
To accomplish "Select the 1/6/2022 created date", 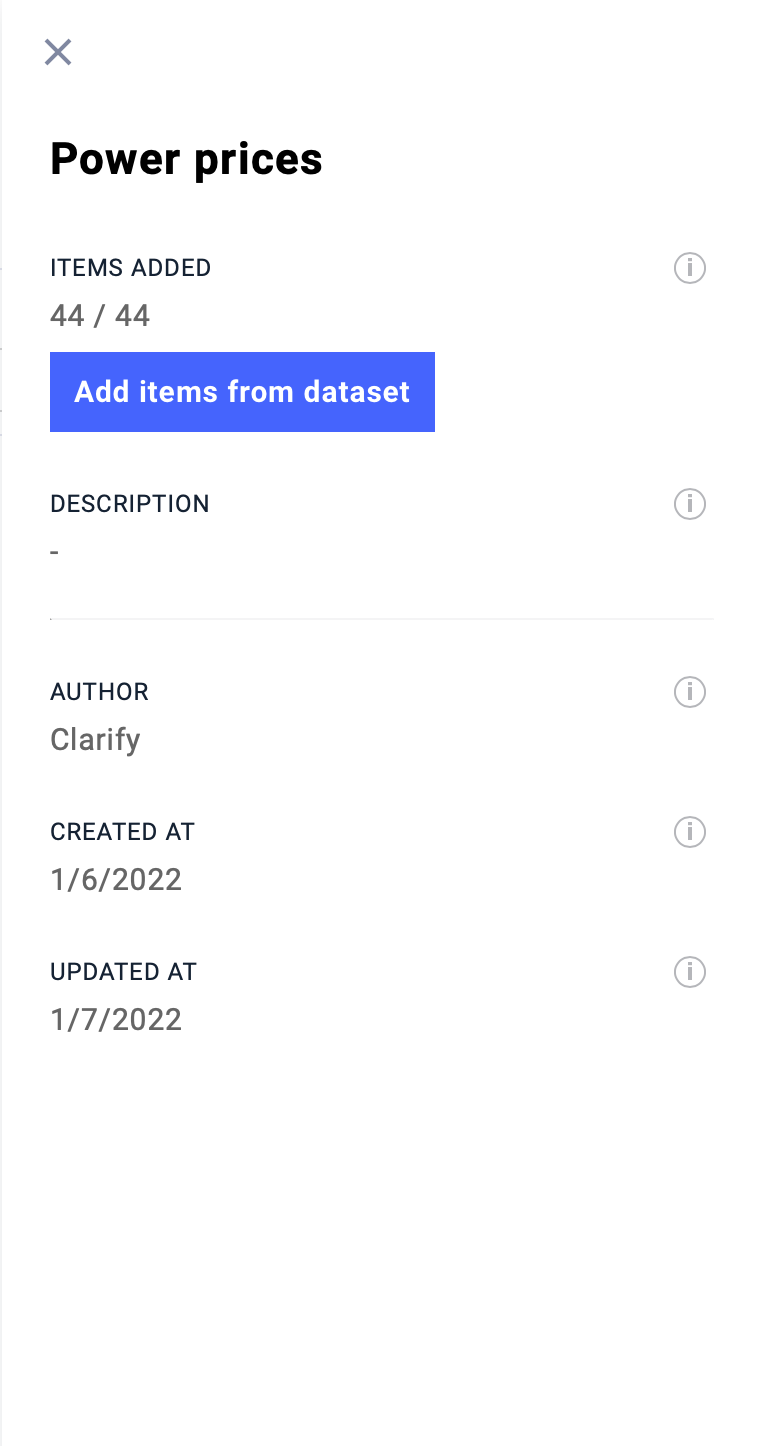I will 116,880.
